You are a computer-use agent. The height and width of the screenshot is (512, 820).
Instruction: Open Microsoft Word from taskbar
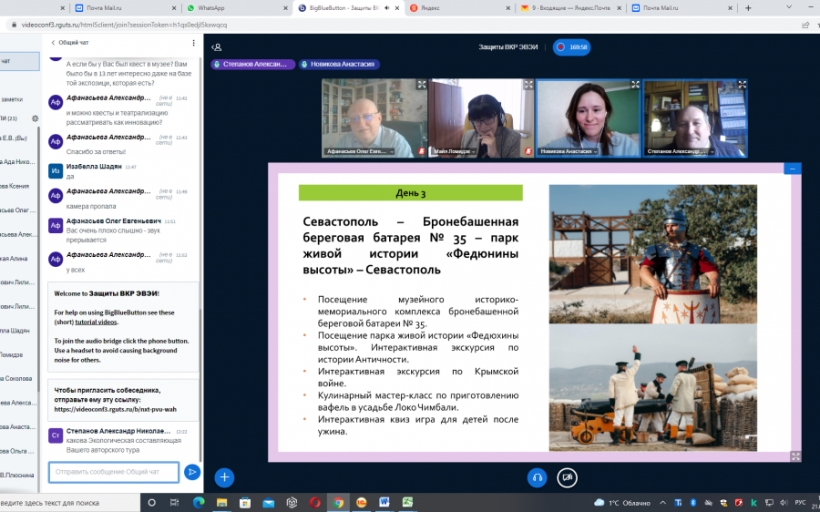[x=384, y=503]
